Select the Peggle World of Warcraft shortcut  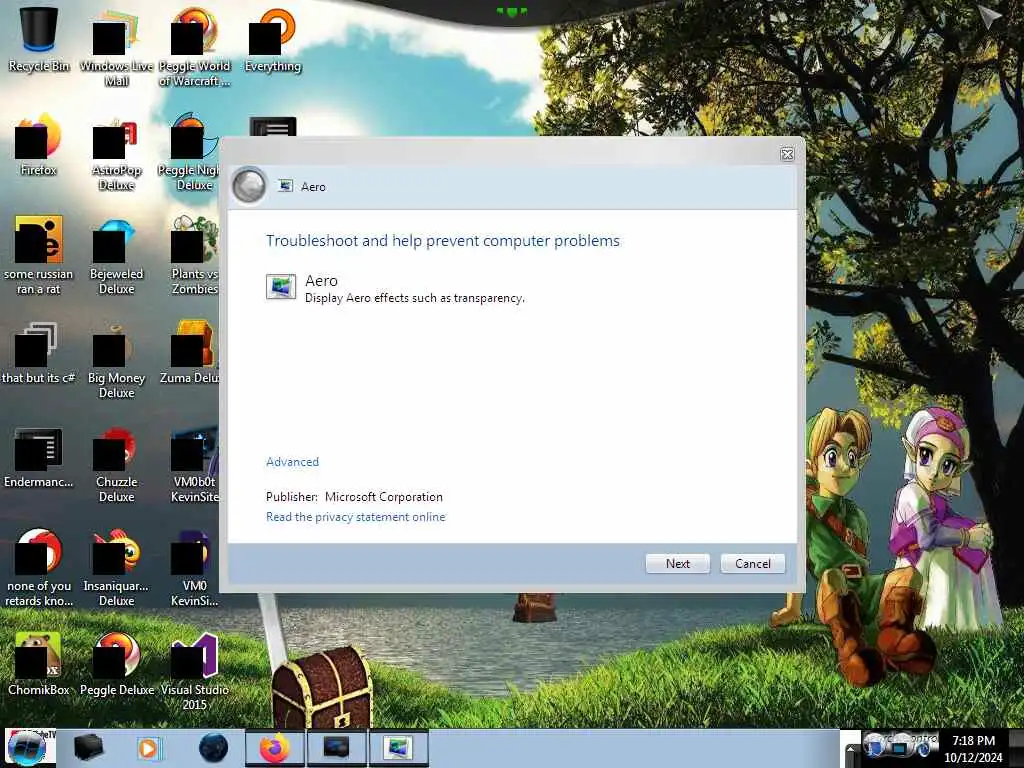[x=194, y=46]
